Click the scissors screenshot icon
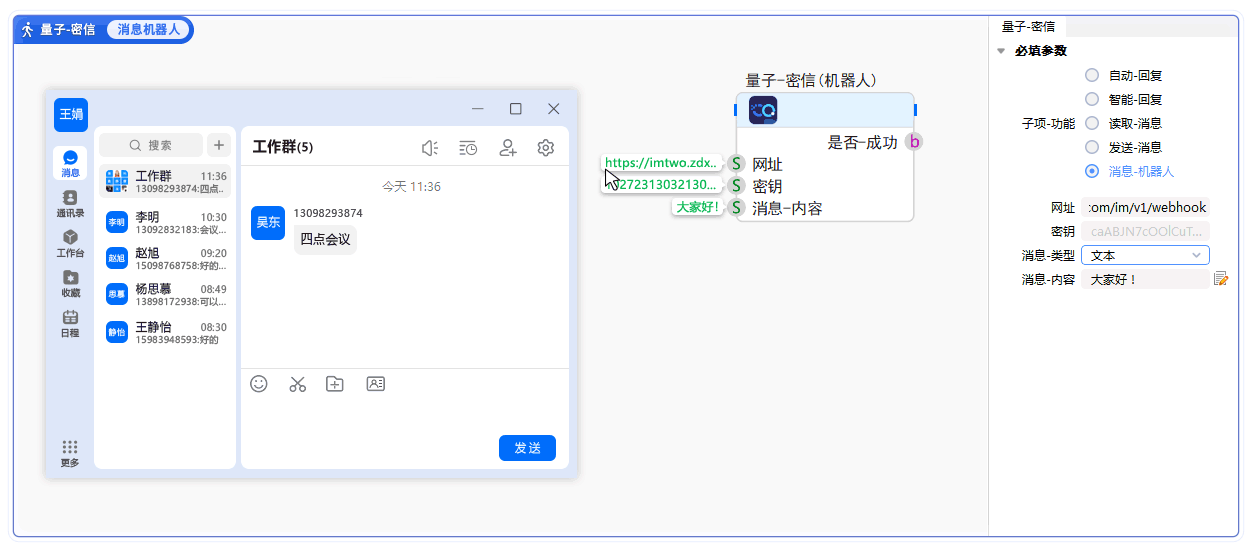The width and height of the screenshot is (1251, 550). [297, 384]
